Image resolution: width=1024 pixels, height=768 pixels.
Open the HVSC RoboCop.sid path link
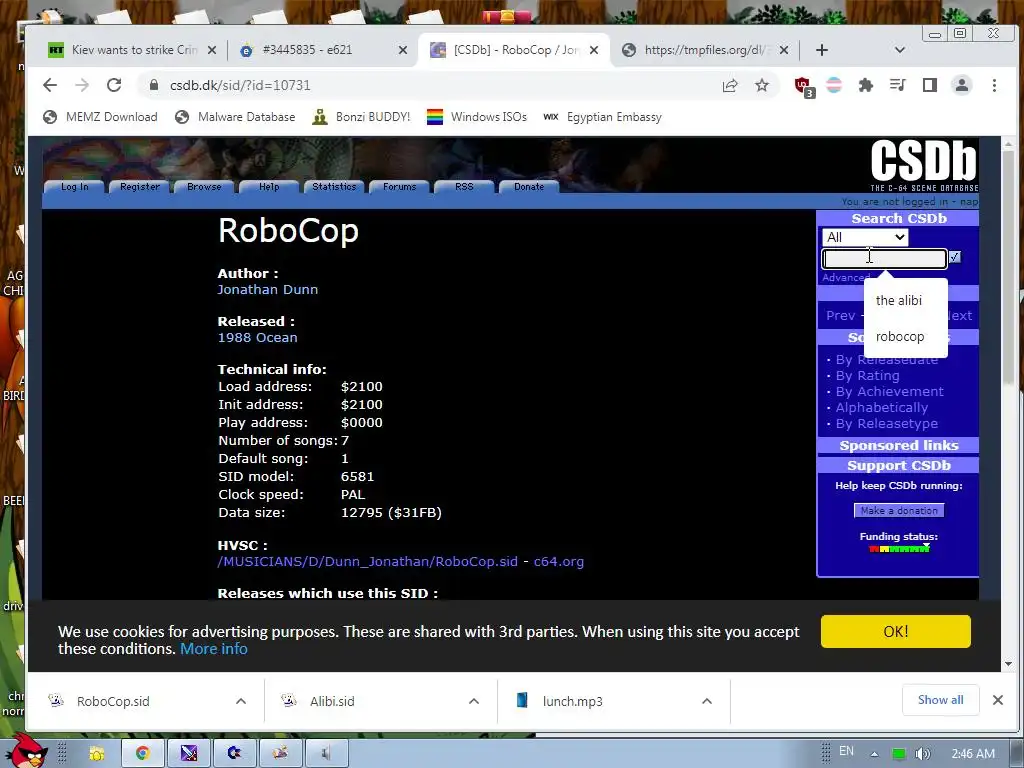tap(368, 562)
